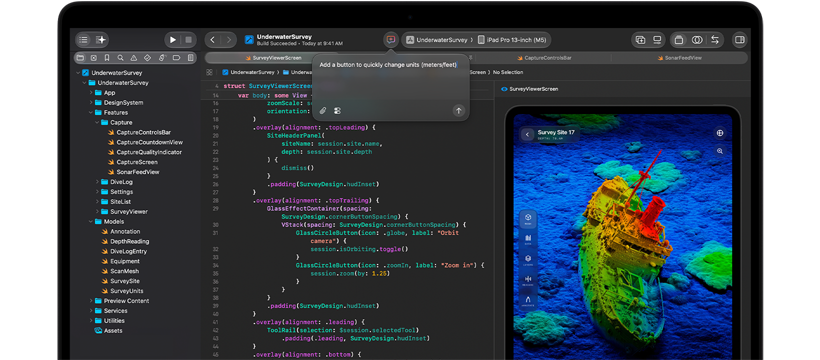Show the Bookmark navigator icon

coord(107,58)
